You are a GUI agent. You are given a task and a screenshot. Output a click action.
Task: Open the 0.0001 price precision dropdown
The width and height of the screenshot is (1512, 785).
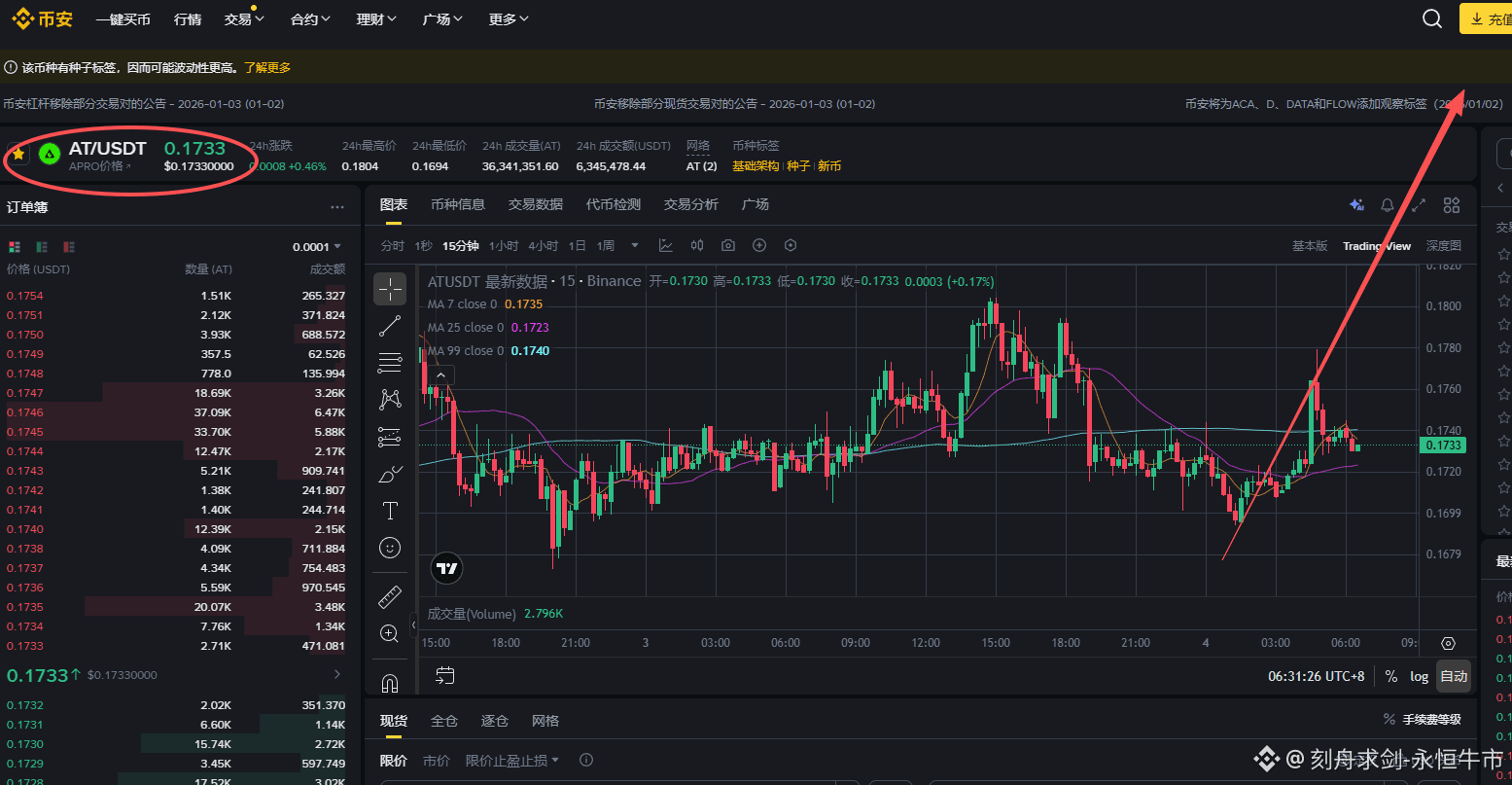317,247
